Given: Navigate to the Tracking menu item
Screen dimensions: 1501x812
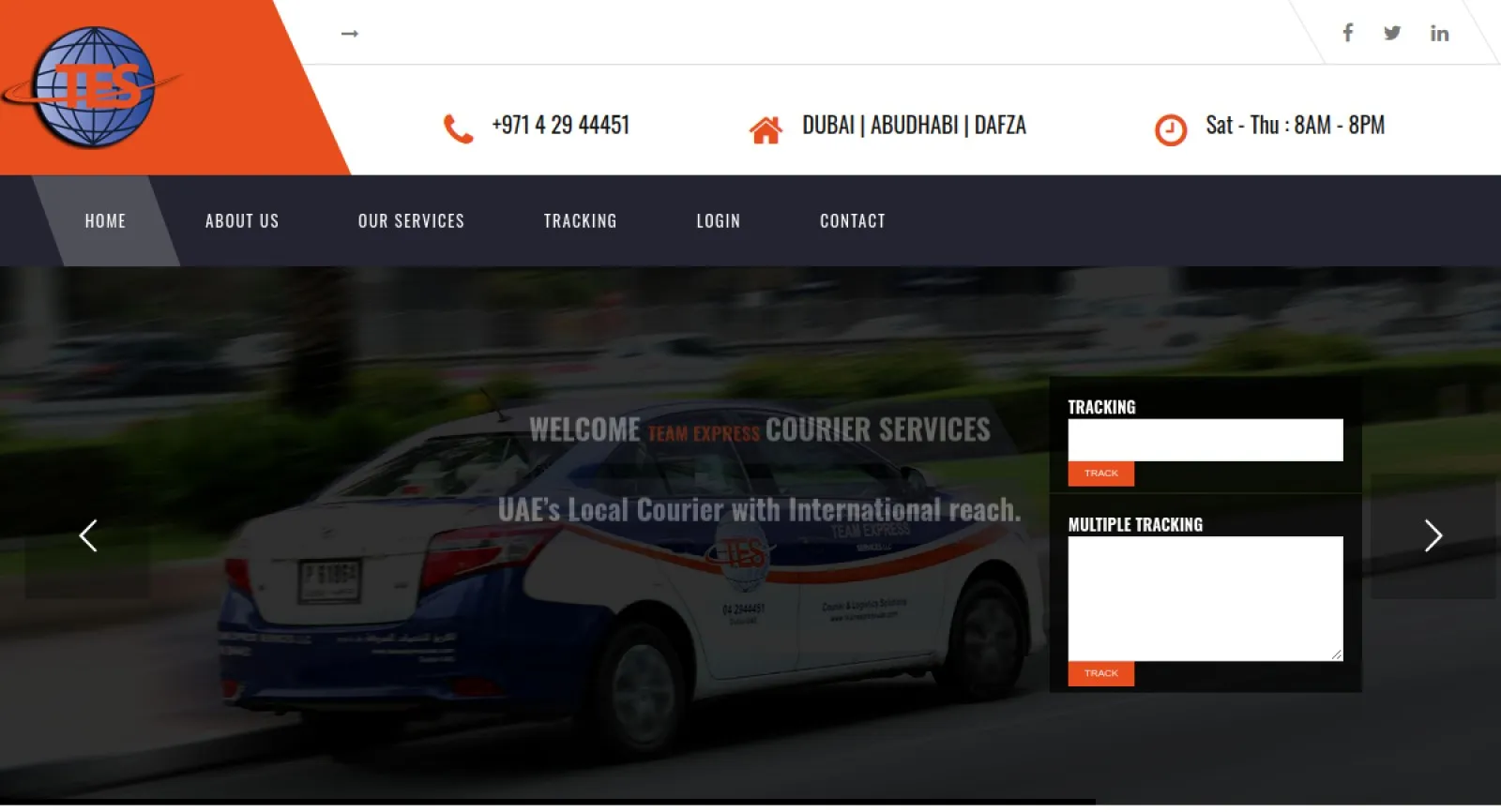Looking at the screenshot, I should (x=580, y=221).
